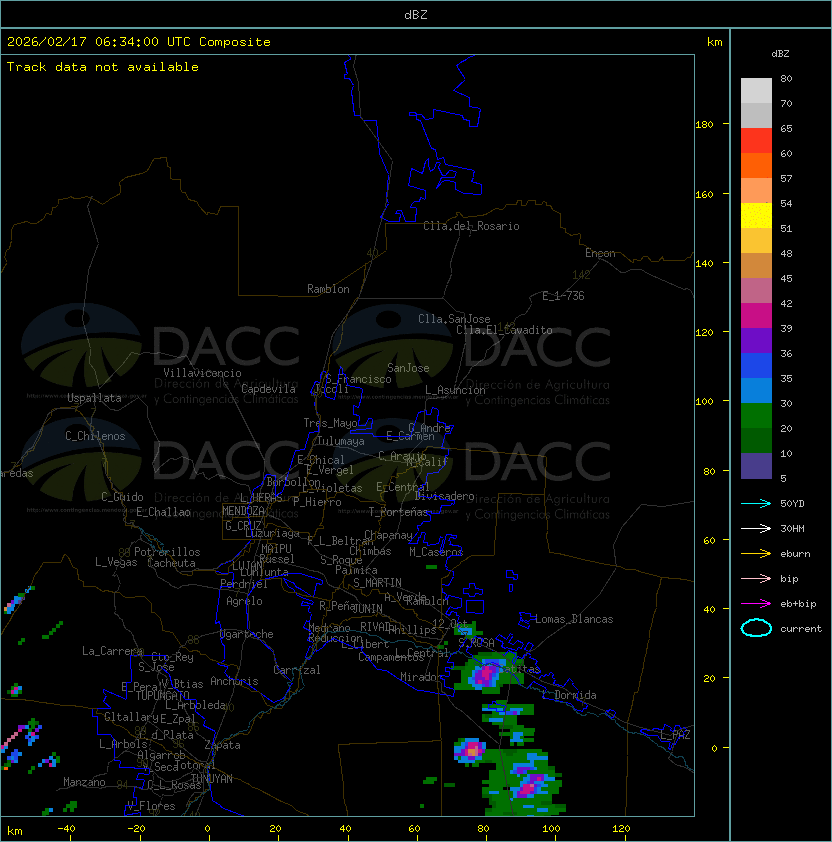Click the '180' tick on the right axis
Viewport: 832px width, 842px height.
[704, 125]
